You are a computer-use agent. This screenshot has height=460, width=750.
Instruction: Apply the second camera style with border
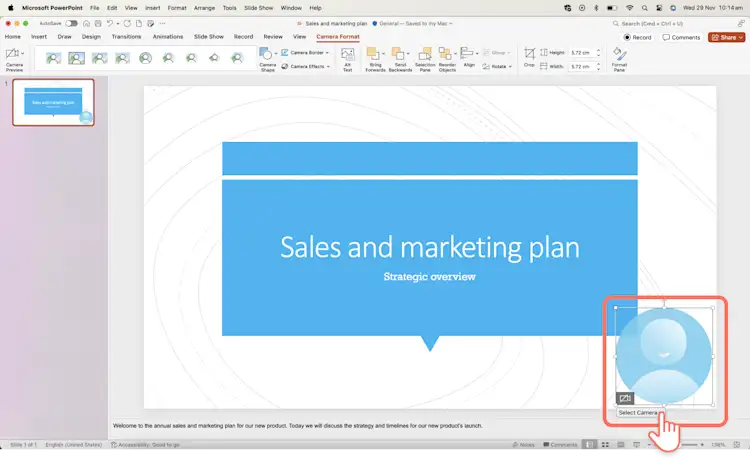click(x=76, y=58)
